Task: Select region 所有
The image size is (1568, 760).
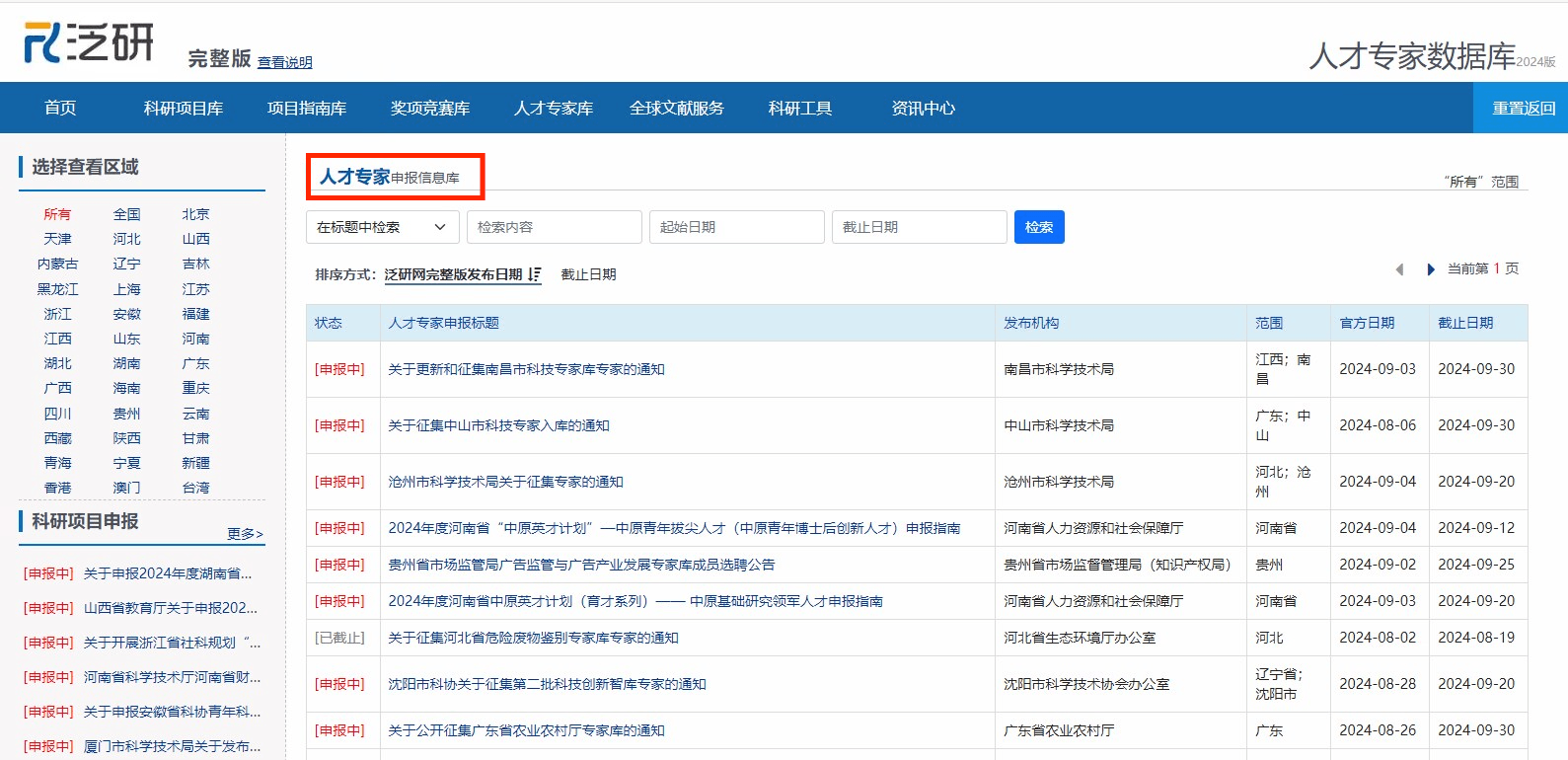Action: pyautogui.click(x=57, y=214)
